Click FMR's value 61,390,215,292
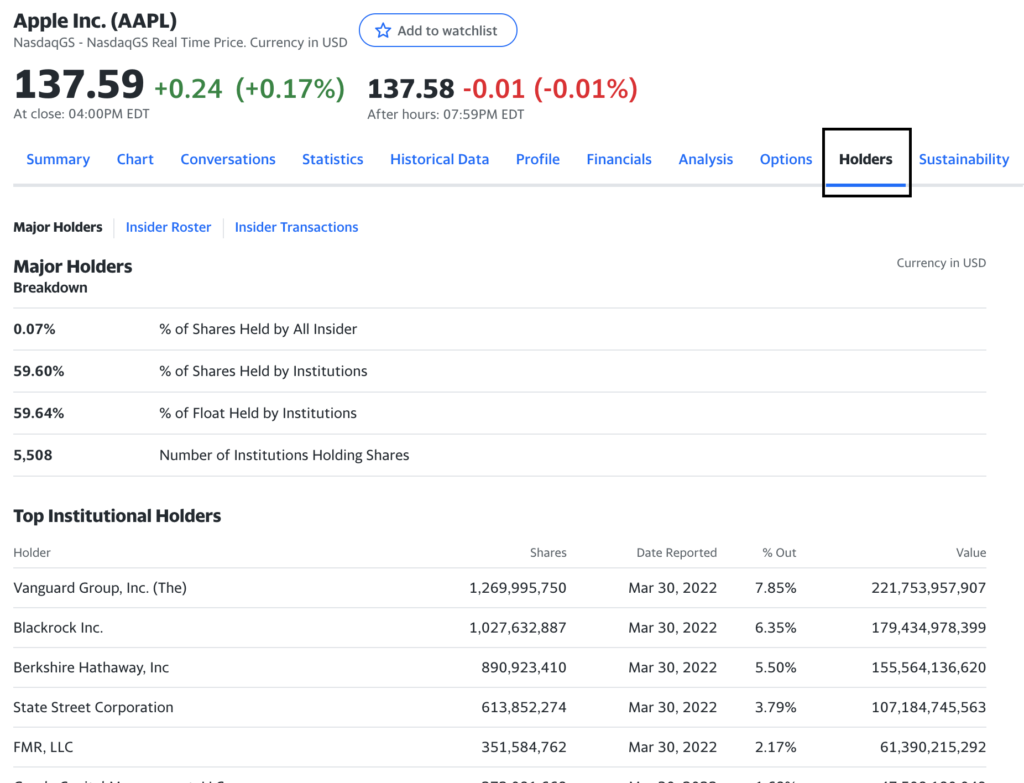1024x783 pixels. click(933, 747)
